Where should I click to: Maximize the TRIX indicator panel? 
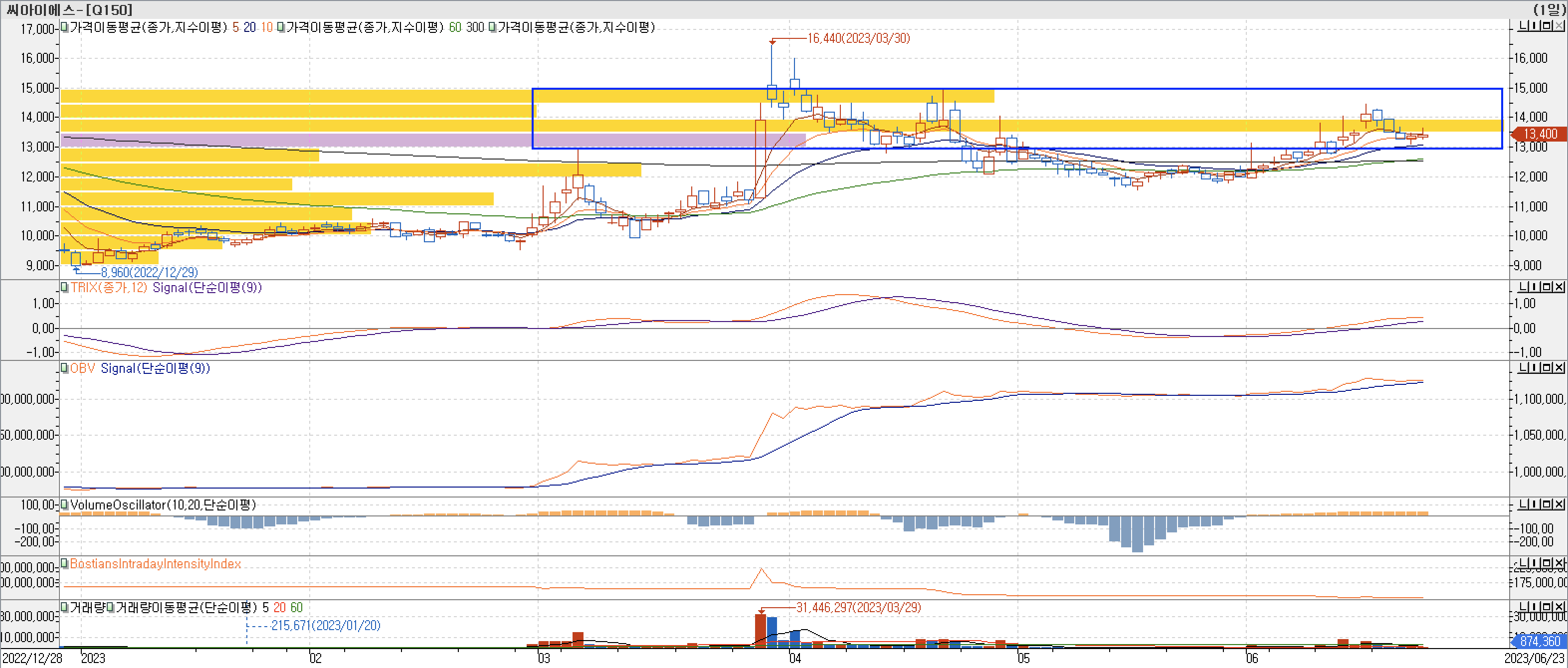(x=1547, y=287)
